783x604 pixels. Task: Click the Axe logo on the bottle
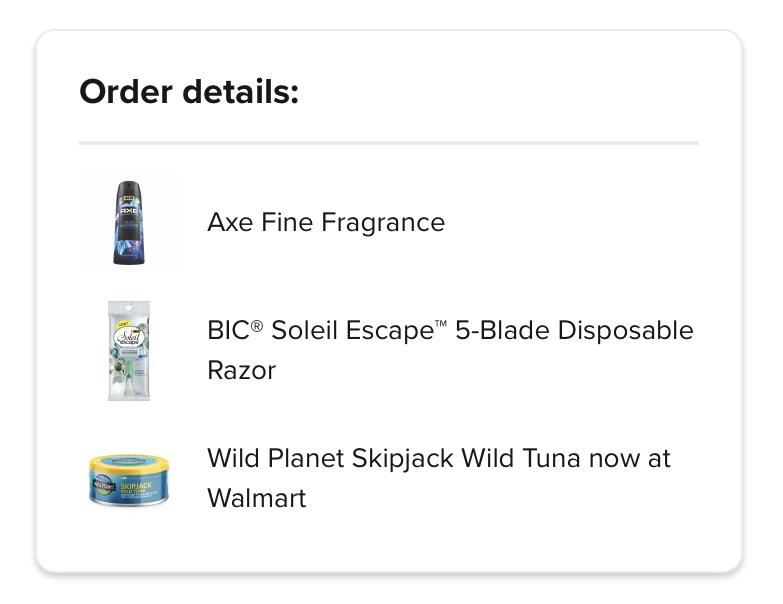coord(129,212)
